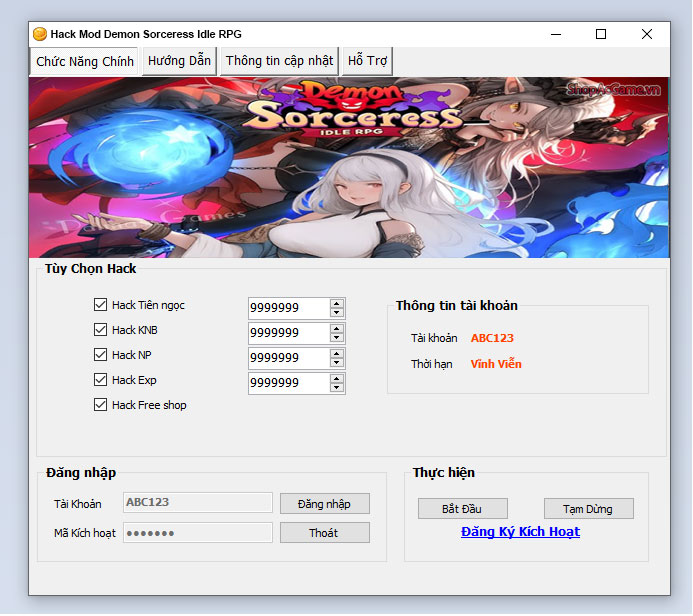The width and height of the screenshot is (693, 616).
Task: Decrease the Hack NP value with down arrow
Action: (337, 362)
